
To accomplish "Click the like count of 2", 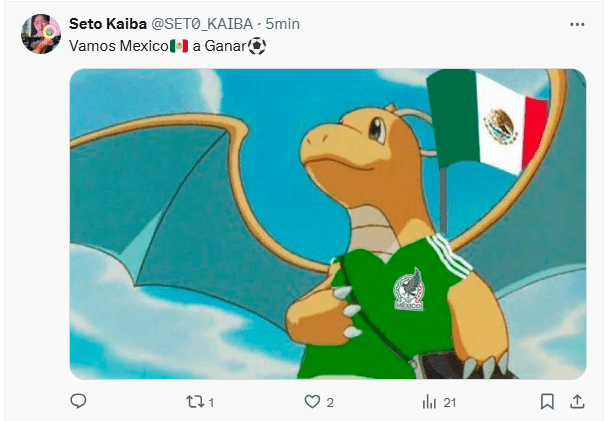I will 330,403.
